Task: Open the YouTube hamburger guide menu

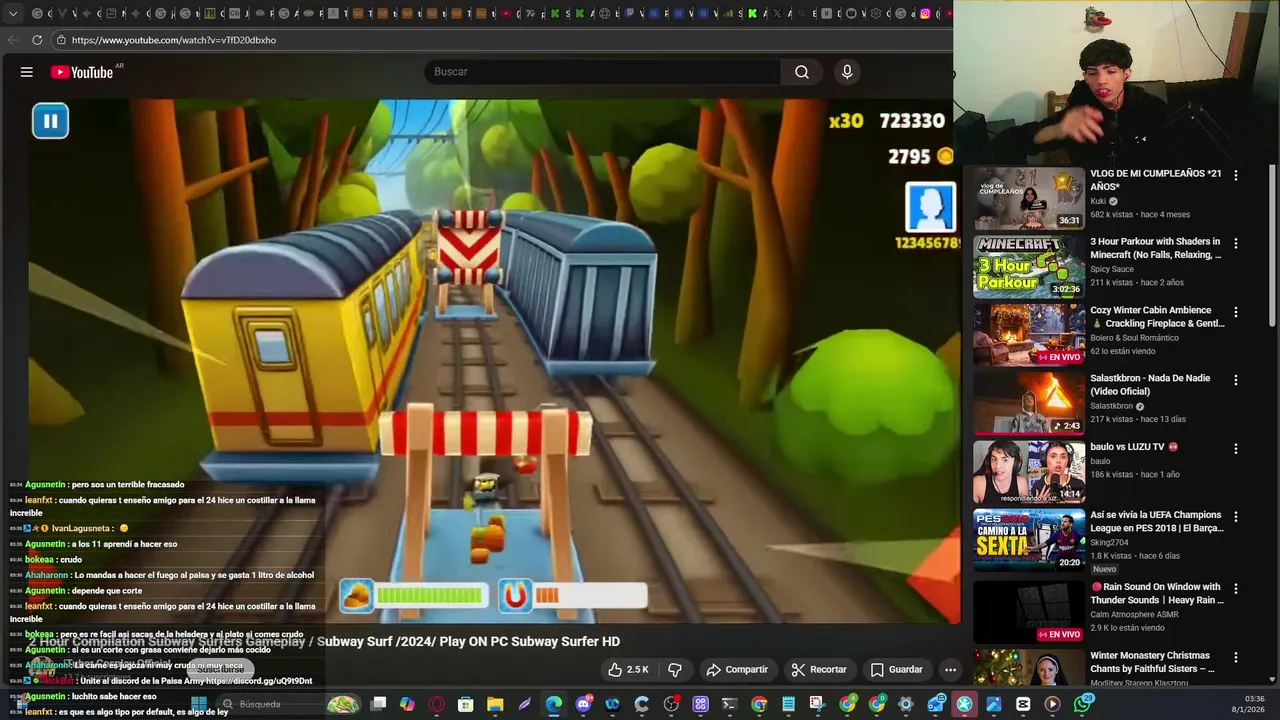Action: point(27,72)
